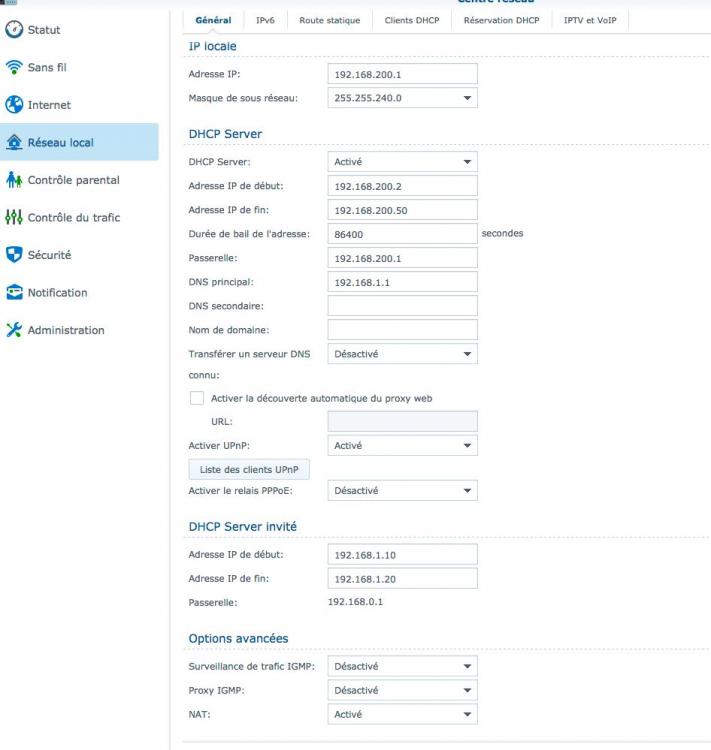Open the Route statique tab

329,20
